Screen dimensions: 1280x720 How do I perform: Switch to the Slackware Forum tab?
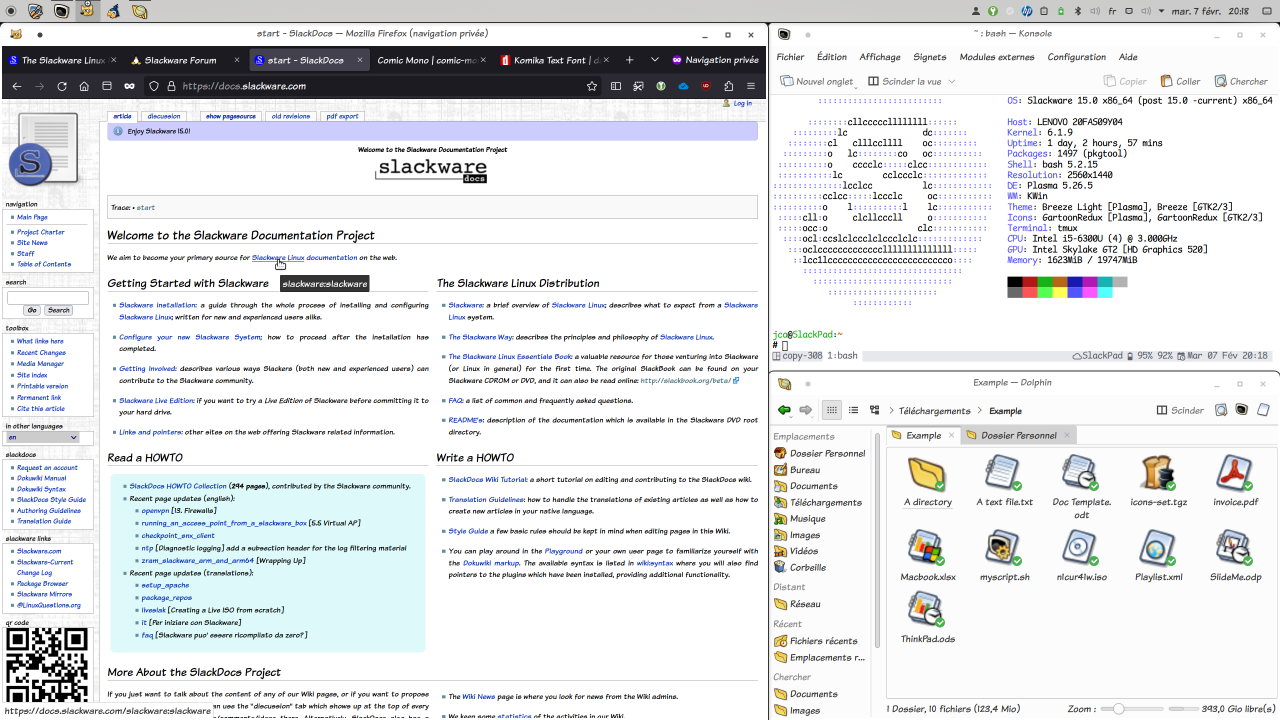point(180,60)
